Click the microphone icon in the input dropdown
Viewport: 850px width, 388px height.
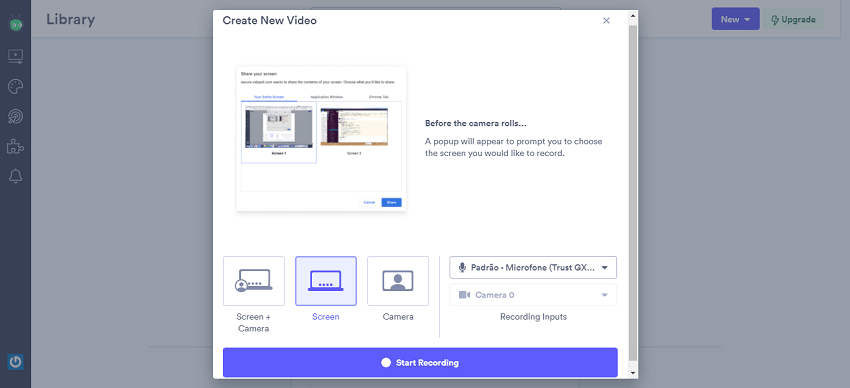[462, 267]
